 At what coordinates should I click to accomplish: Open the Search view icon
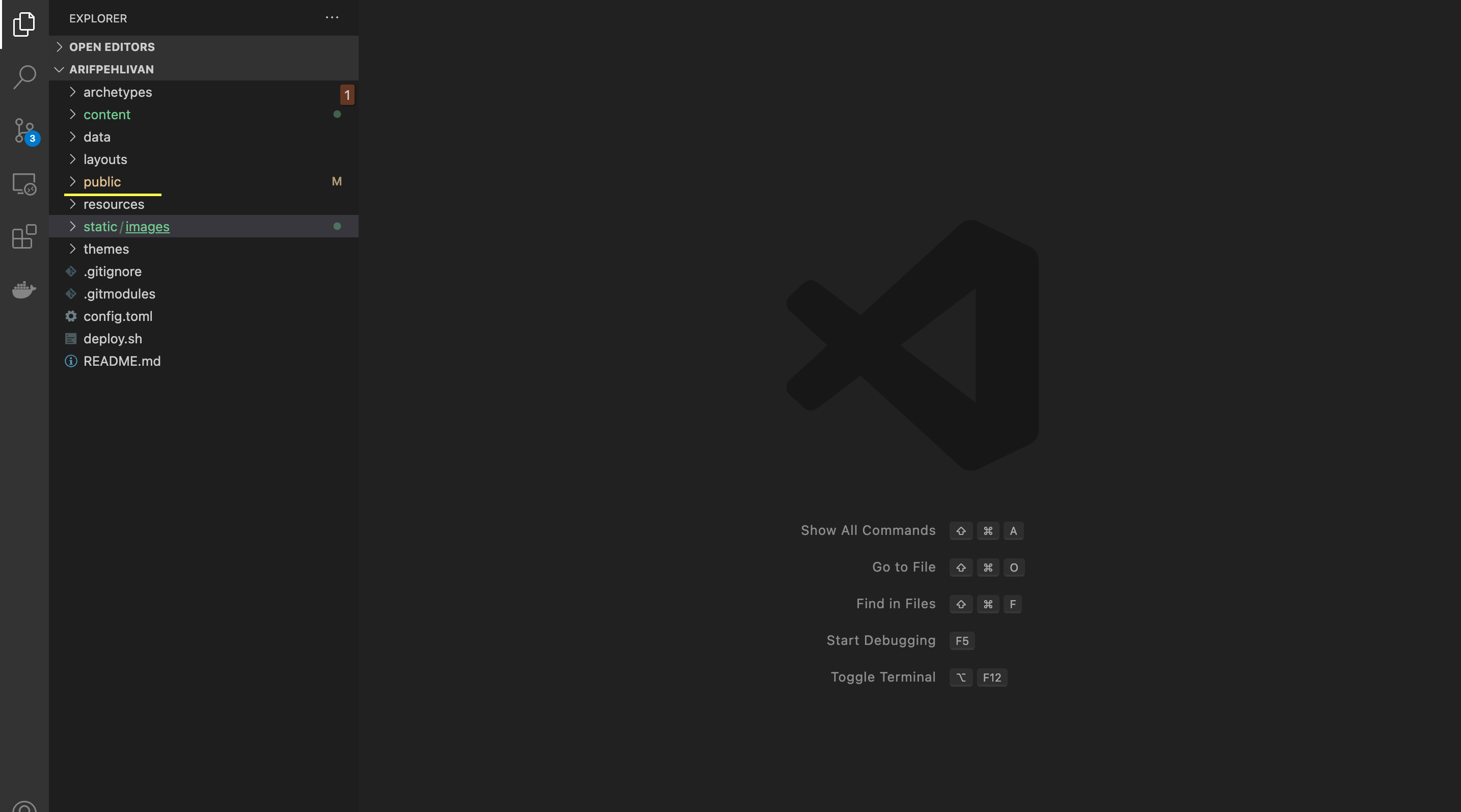point(24,77)
